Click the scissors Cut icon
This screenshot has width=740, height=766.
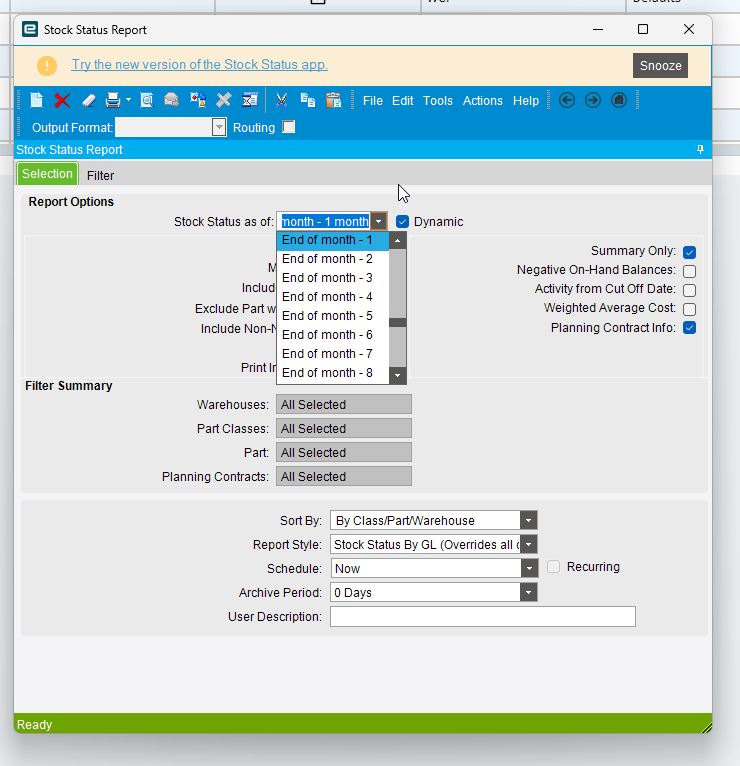(x=281, y=100)
